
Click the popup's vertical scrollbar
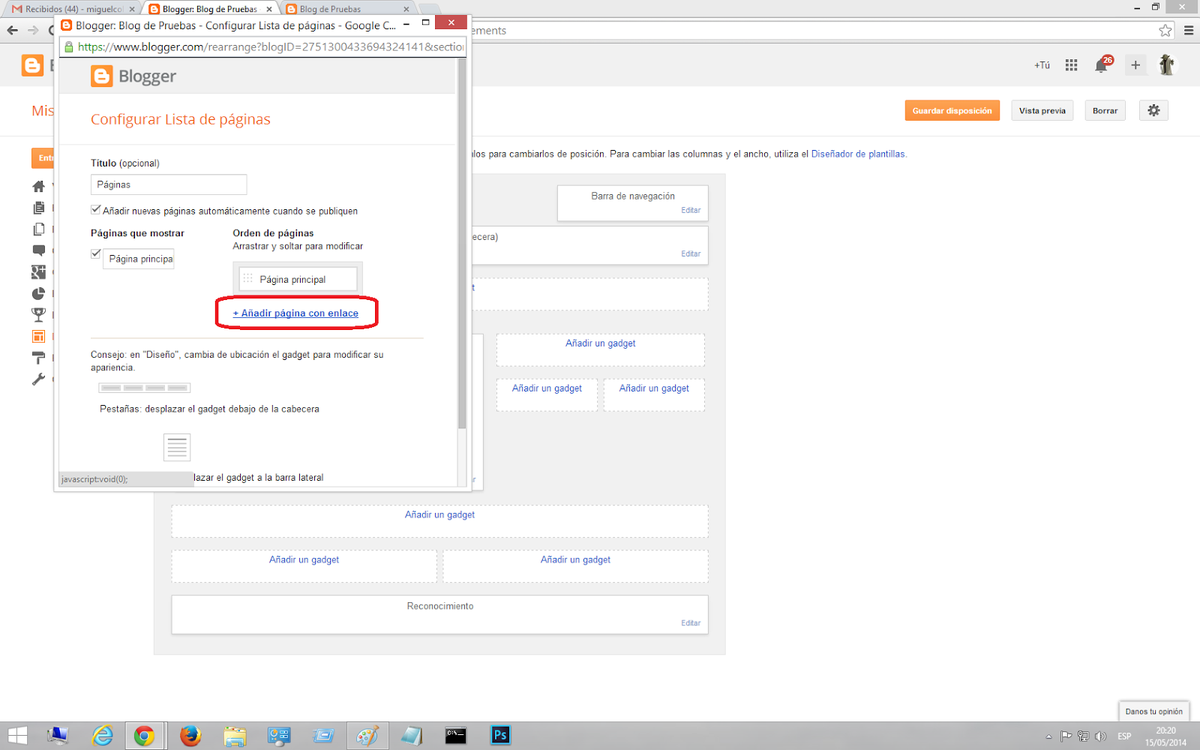coord(461,250)
